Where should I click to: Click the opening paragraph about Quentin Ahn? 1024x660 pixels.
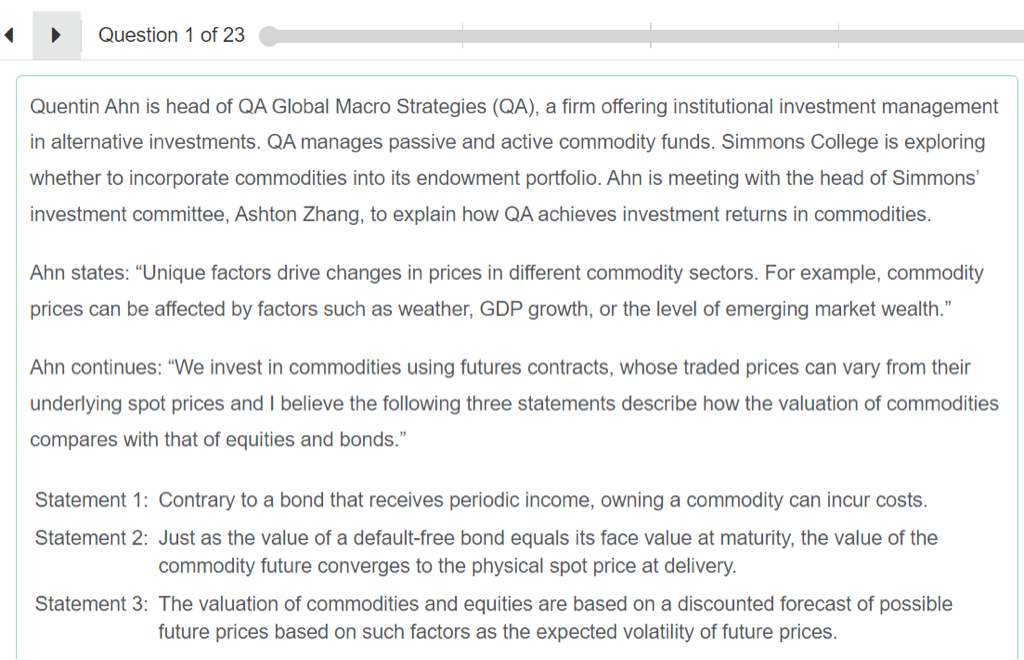click(x=514, y=160)
